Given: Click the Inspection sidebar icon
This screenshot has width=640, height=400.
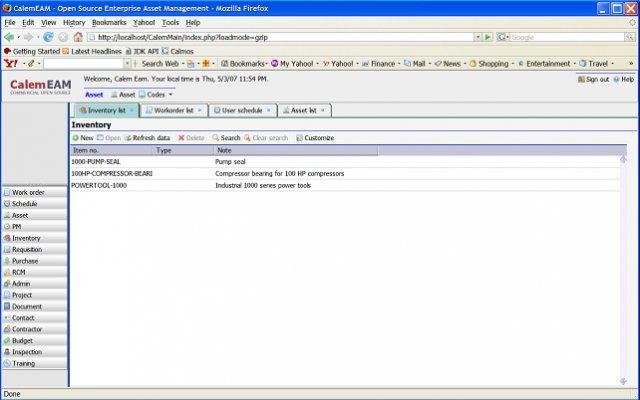Looking at the screenshot, I should [x=7, y=352].
